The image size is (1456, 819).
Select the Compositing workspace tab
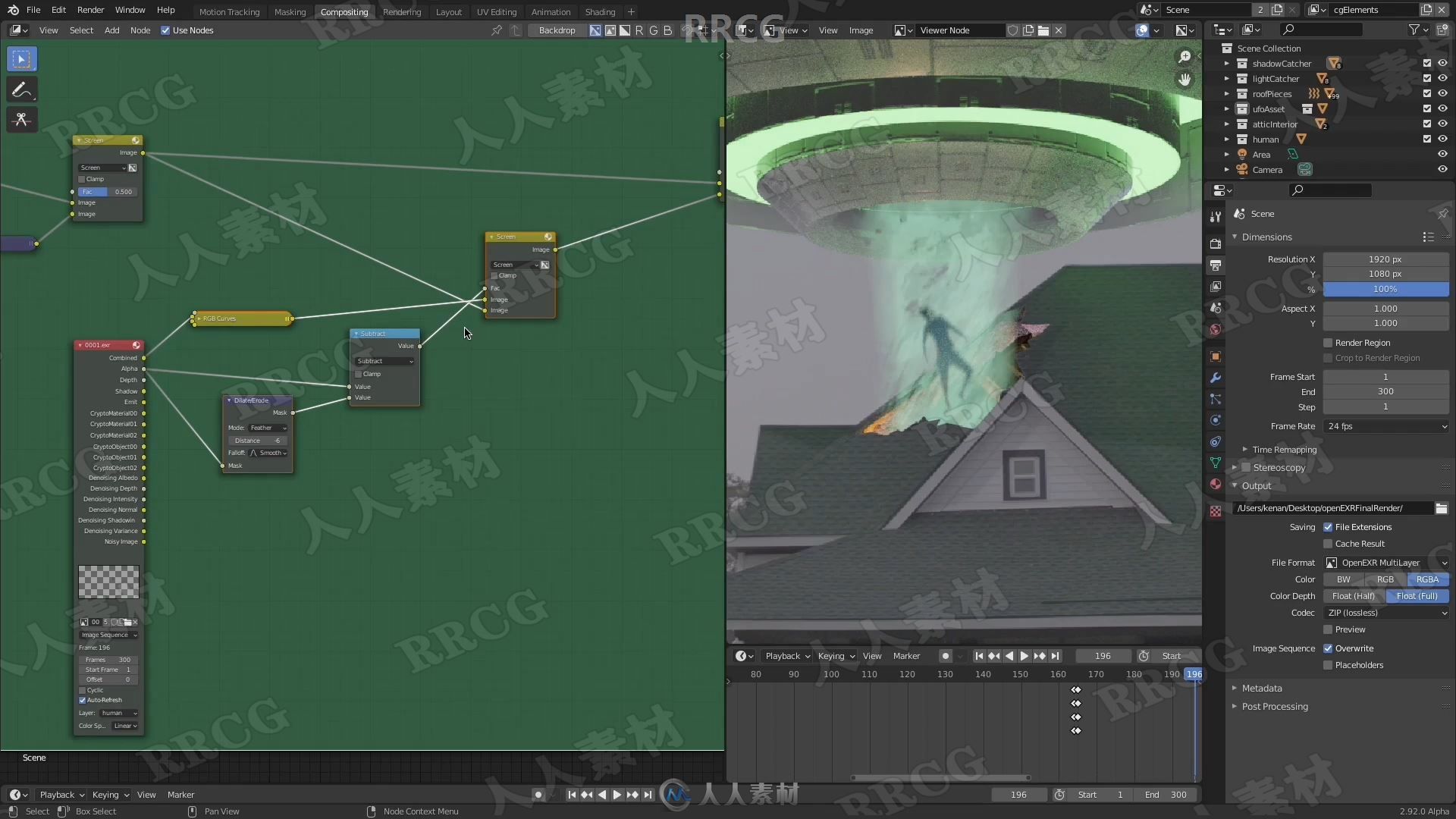pyautogui.click(x=344, y=11)
